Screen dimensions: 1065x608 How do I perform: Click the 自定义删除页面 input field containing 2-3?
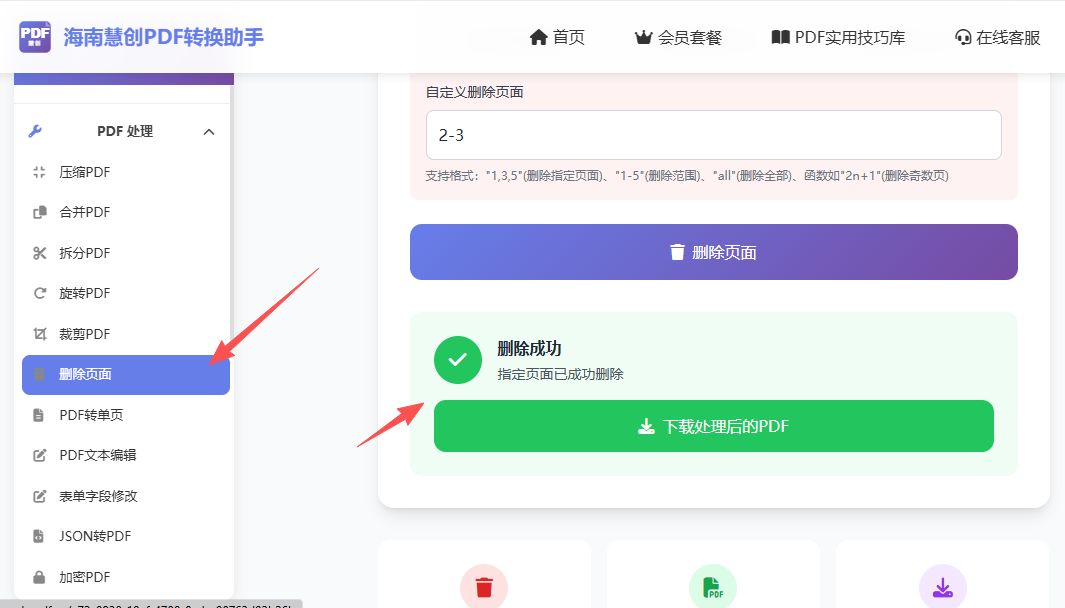click(x=714, y=135)
